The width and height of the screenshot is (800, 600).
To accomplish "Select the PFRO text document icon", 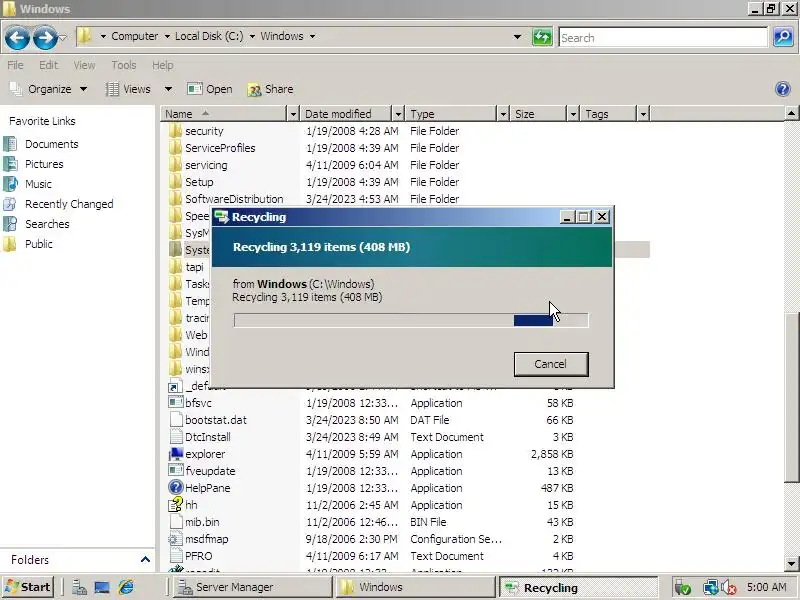I will tap(176, 555).
